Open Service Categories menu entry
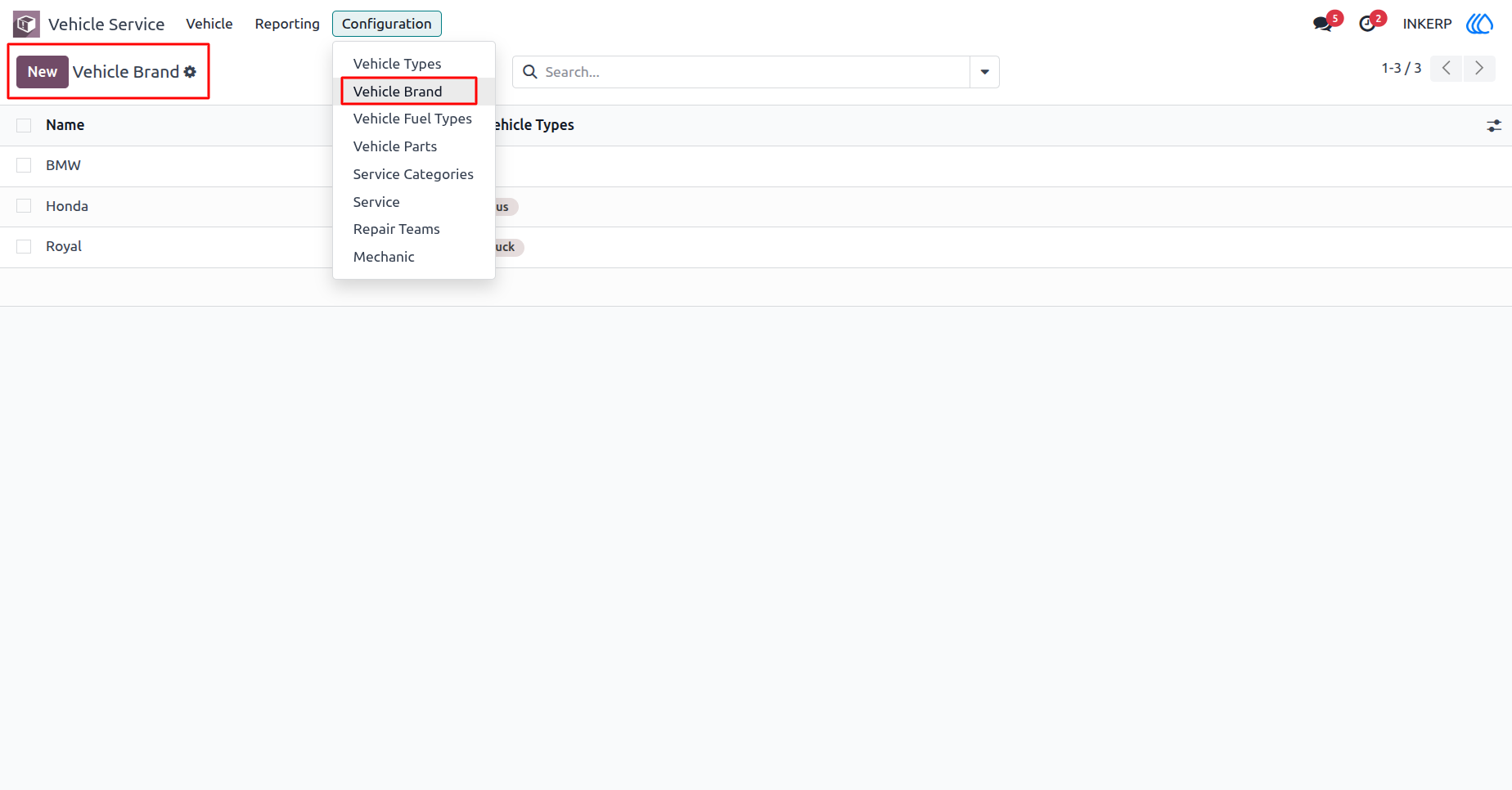Image resolution: width=1512 pixels, height=790 pixels. click(414, 174)
